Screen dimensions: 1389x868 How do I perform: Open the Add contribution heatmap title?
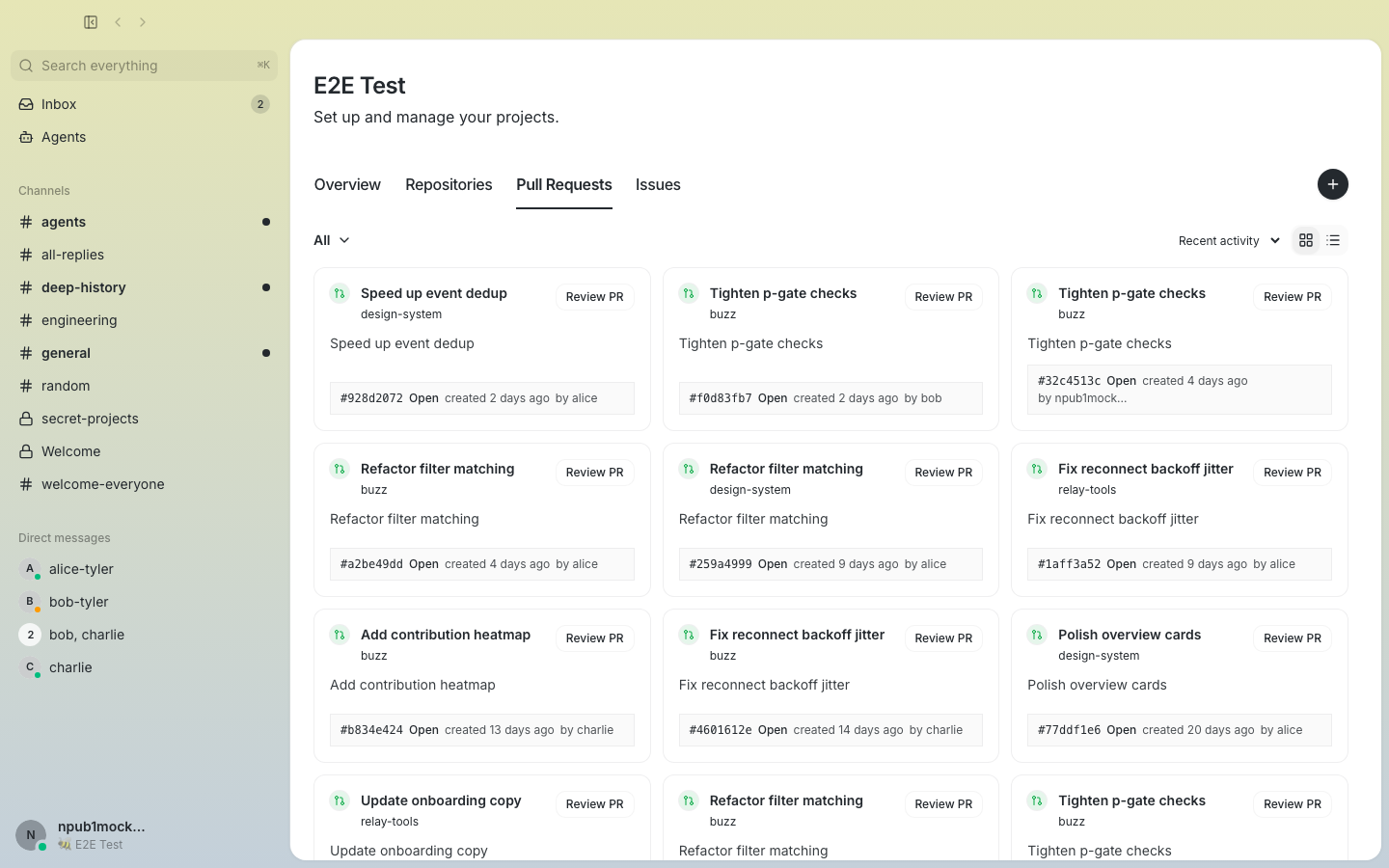(446, 635)
